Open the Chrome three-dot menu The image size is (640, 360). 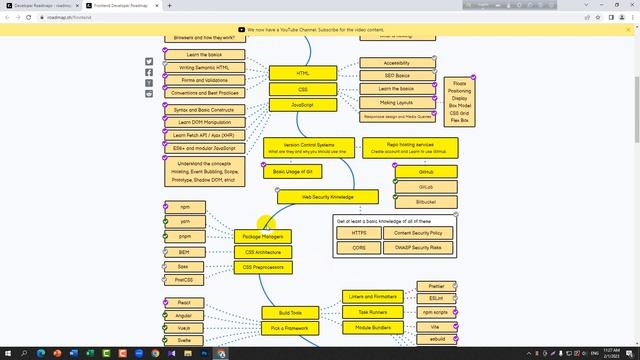(633, 18)
